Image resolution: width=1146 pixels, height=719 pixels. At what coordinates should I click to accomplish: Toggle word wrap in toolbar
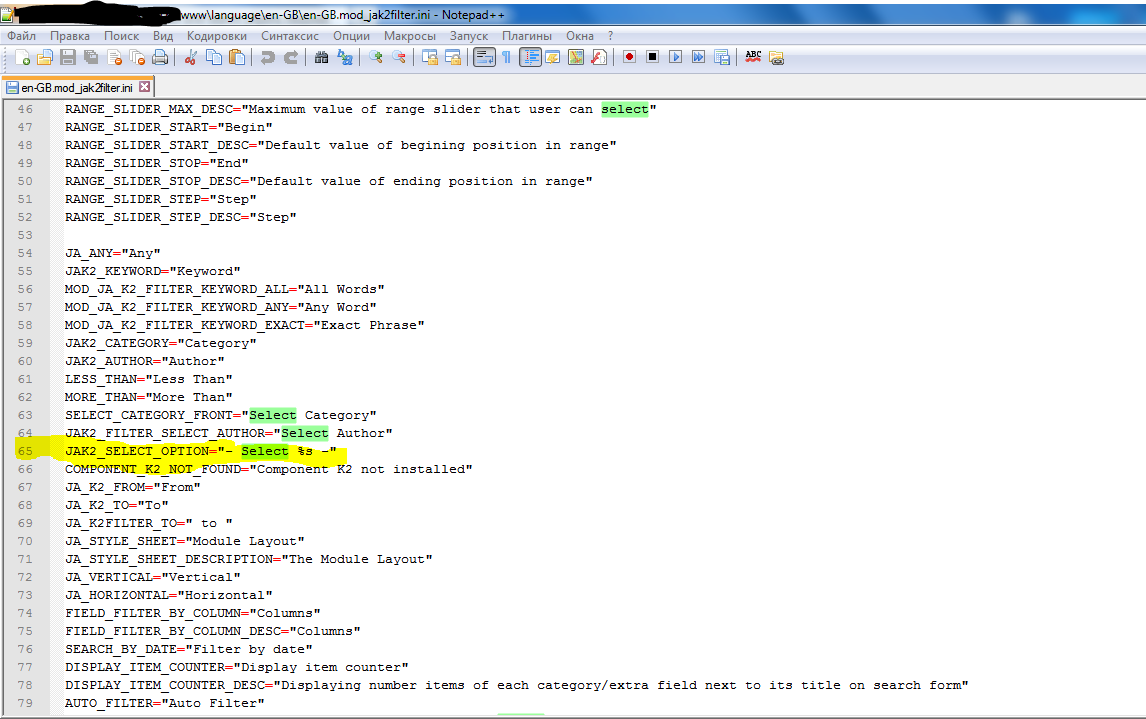pos(484,57)
